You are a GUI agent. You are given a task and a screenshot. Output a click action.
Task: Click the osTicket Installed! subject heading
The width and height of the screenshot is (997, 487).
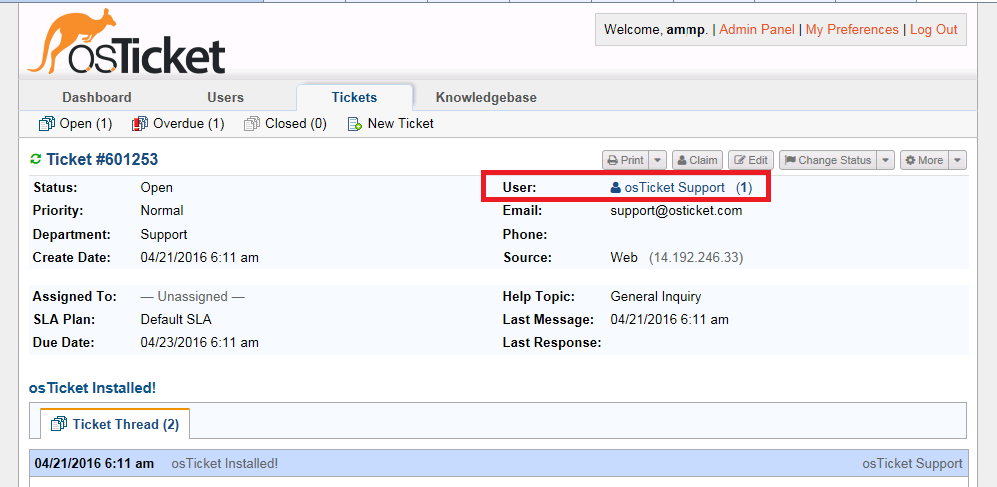click(92, 388)
